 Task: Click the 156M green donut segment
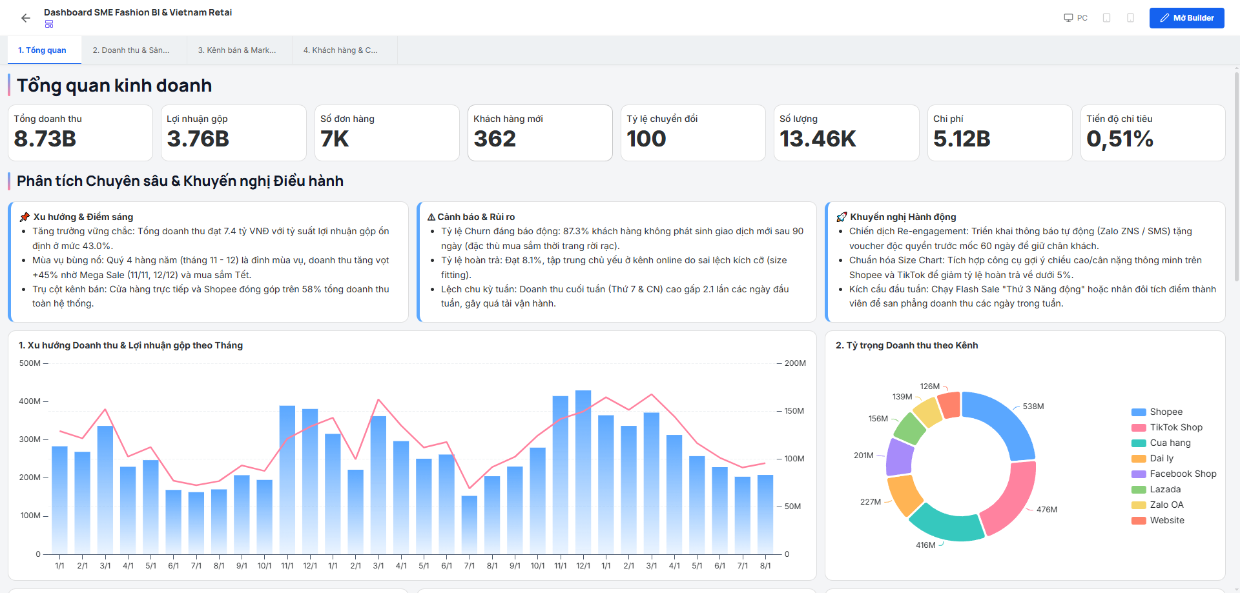click(909, 427)
